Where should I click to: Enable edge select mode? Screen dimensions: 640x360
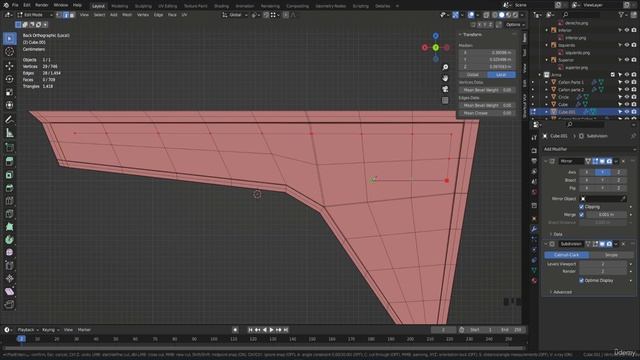[65, 15]
